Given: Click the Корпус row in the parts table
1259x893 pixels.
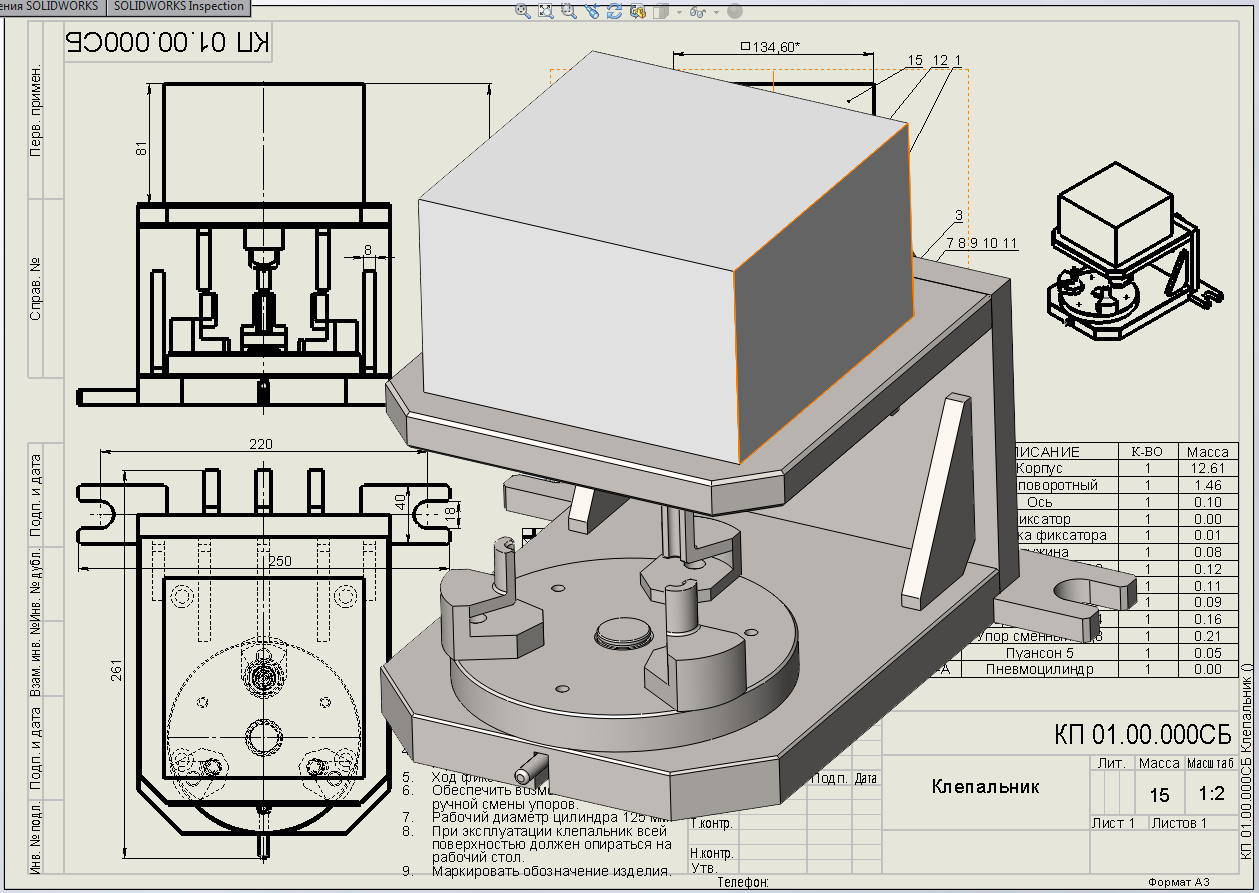Looking at the screenshot, I should pyautogui.click(x=1126, y=468).
